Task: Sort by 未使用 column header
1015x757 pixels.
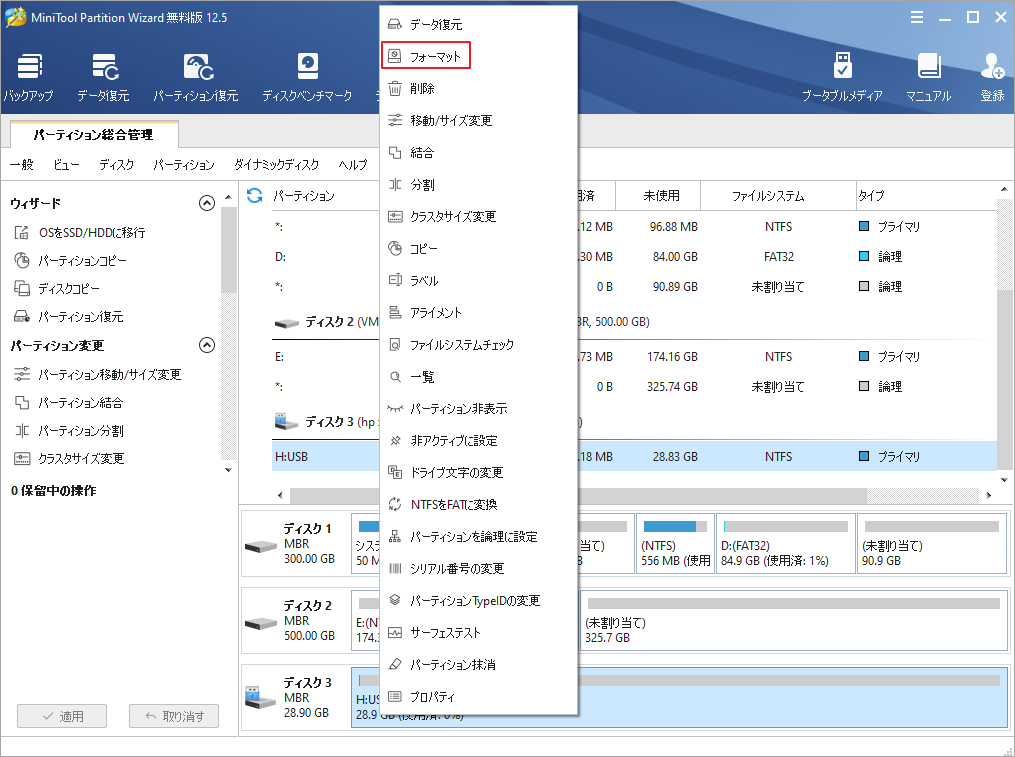Action: tap(658, 196)
